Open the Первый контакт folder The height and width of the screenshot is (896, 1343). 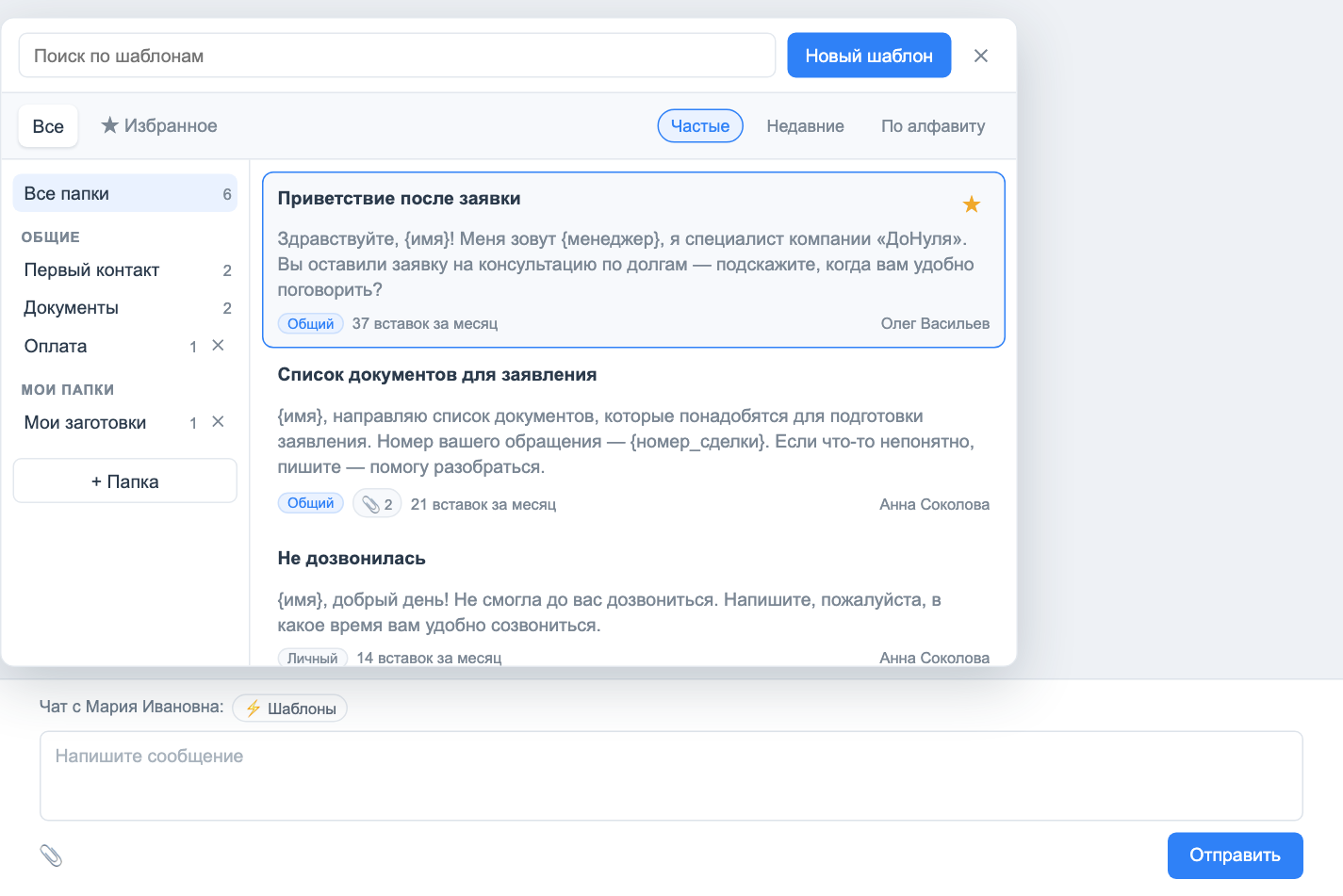tap(124, 270)
